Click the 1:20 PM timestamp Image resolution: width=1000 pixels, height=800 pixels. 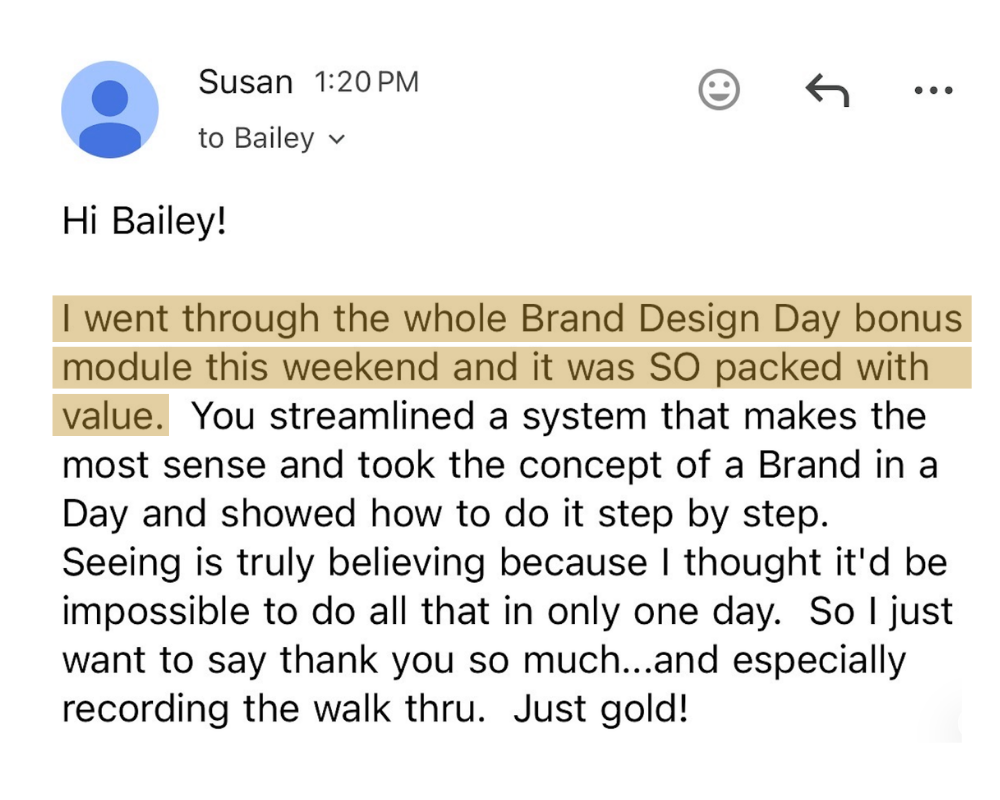pos(366,83)
